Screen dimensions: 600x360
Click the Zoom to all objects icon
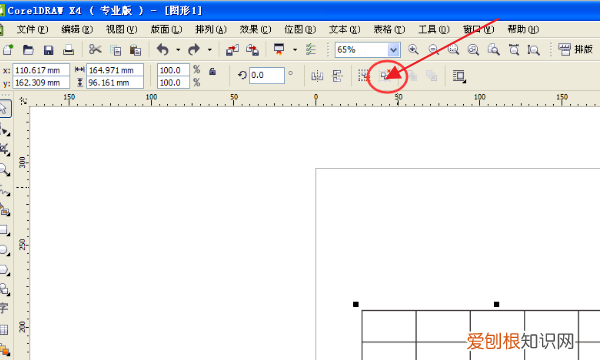(x=473, y=49)
